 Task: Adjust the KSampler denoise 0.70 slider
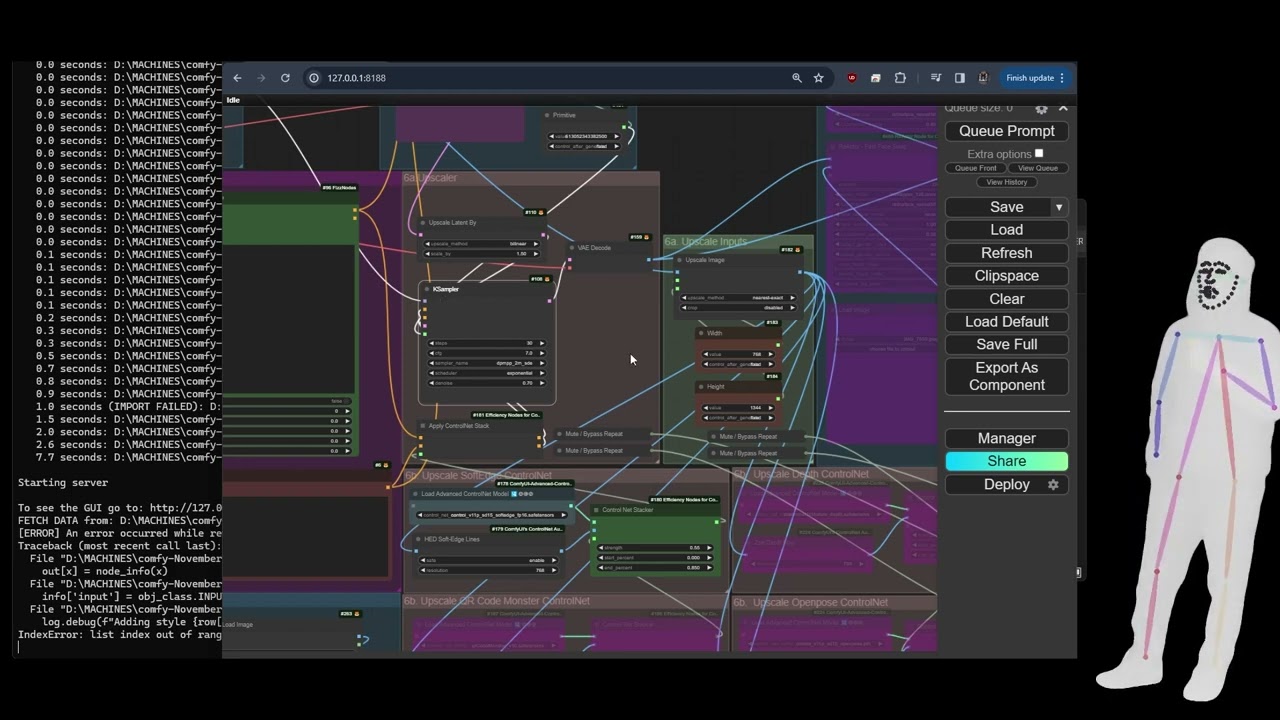click(x=487, y=383)
